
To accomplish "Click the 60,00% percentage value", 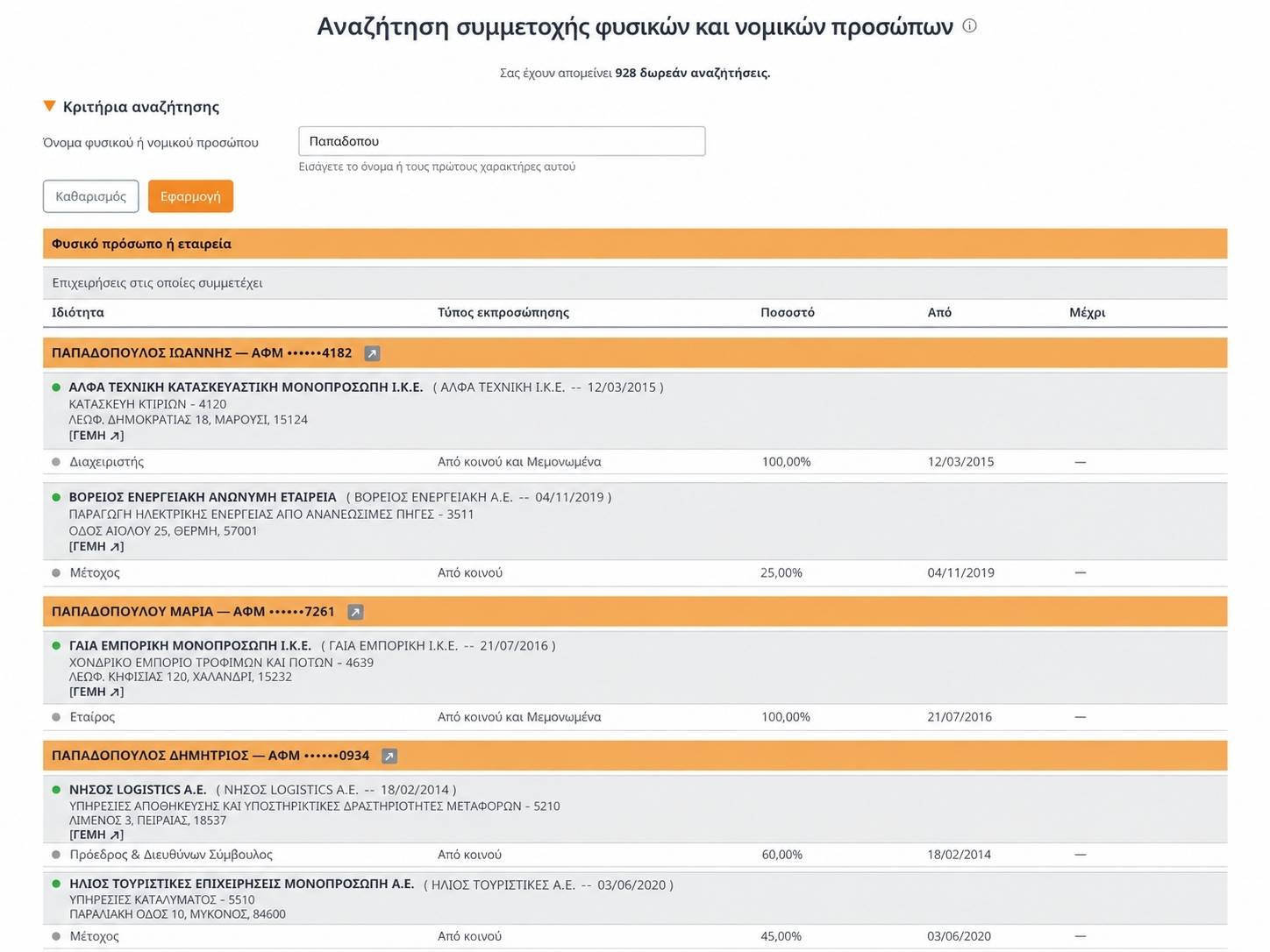I will click(782, 855).
